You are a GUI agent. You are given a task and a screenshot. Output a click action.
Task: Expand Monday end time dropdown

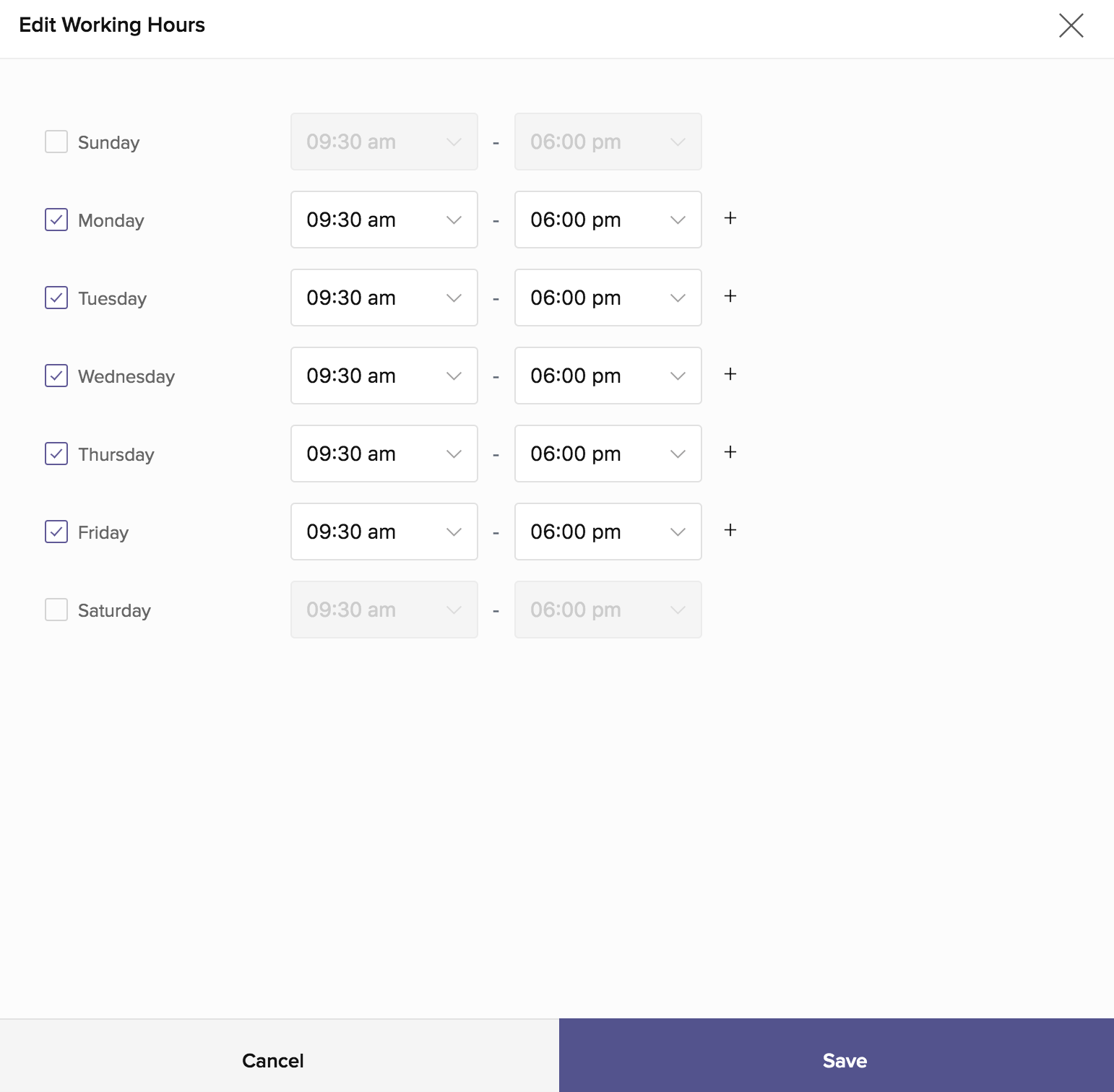[x=608, y=220]
